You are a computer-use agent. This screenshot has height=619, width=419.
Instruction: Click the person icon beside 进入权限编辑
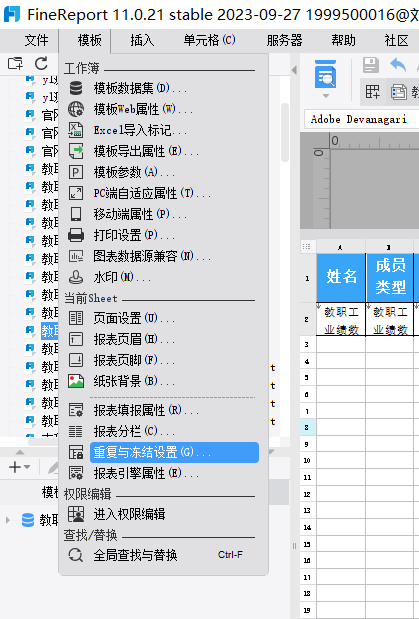(x=76, y=514)
